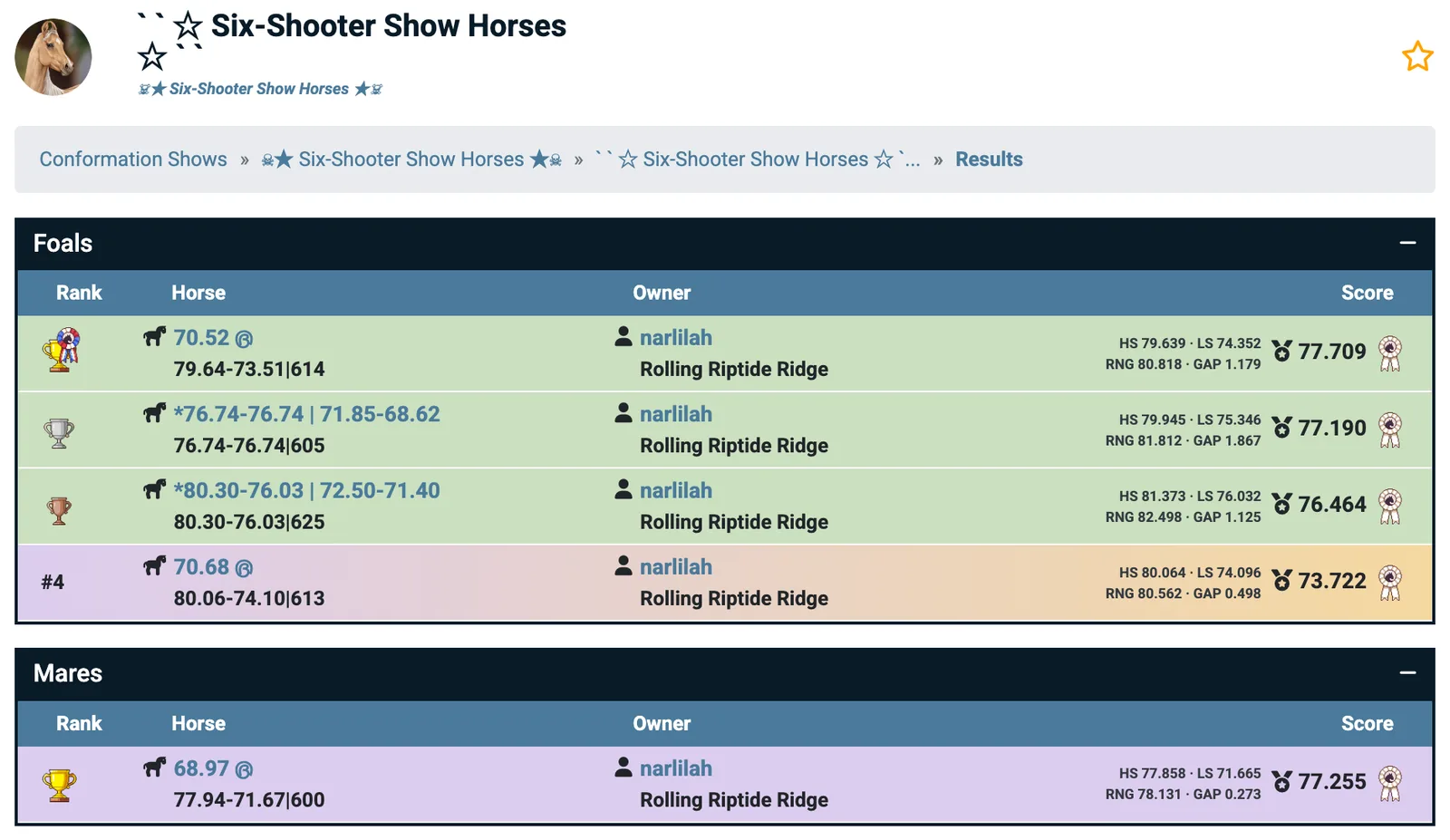
Task: Click the Six-Shooter Show Horses italic subtitle
Action: tap(259, 89)
